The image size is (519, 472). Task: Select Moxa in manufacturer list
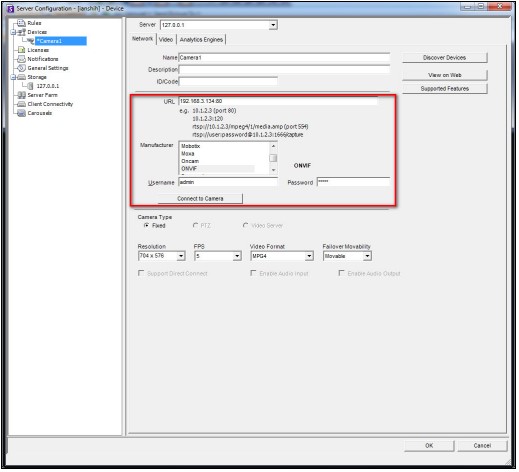(188, 153)
